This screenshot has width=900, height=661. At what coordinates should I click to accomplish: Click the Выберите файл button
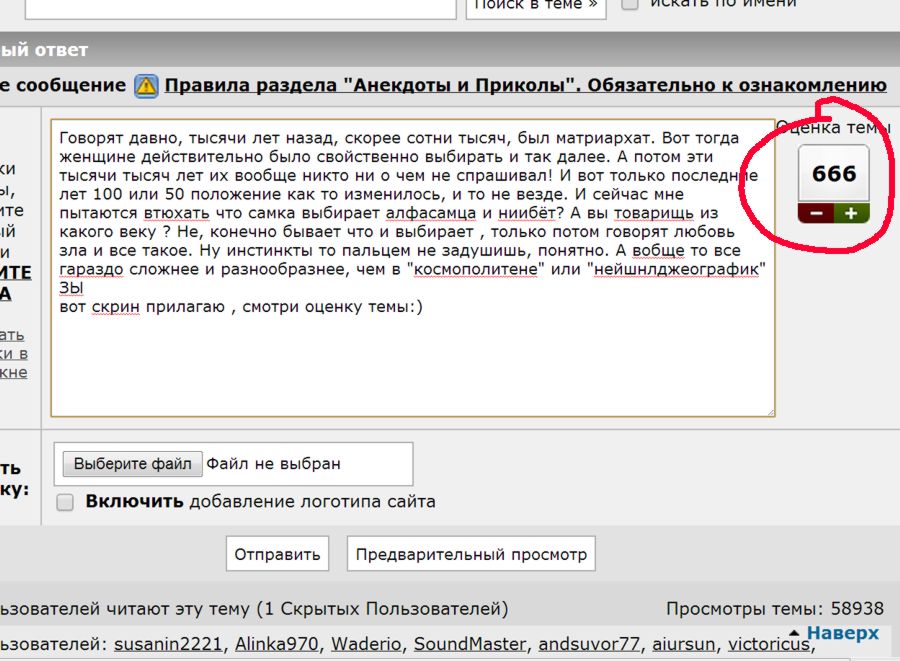(133, 464)
